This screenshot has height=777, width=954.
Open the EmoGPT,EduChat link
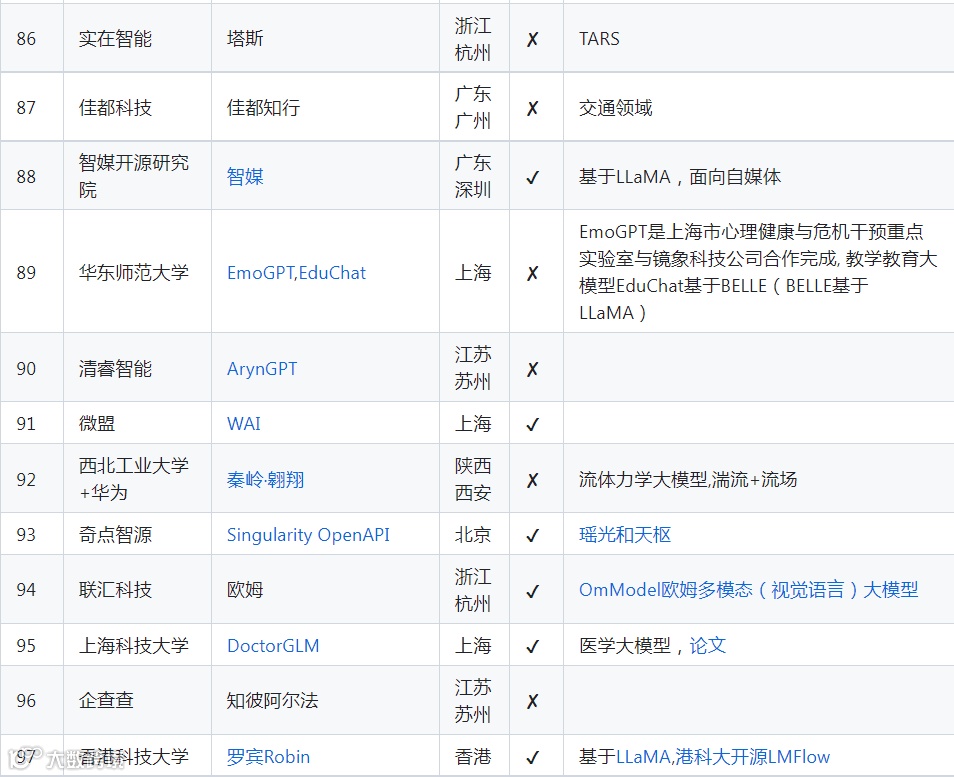pyautogui.click(x=296, y=273)
